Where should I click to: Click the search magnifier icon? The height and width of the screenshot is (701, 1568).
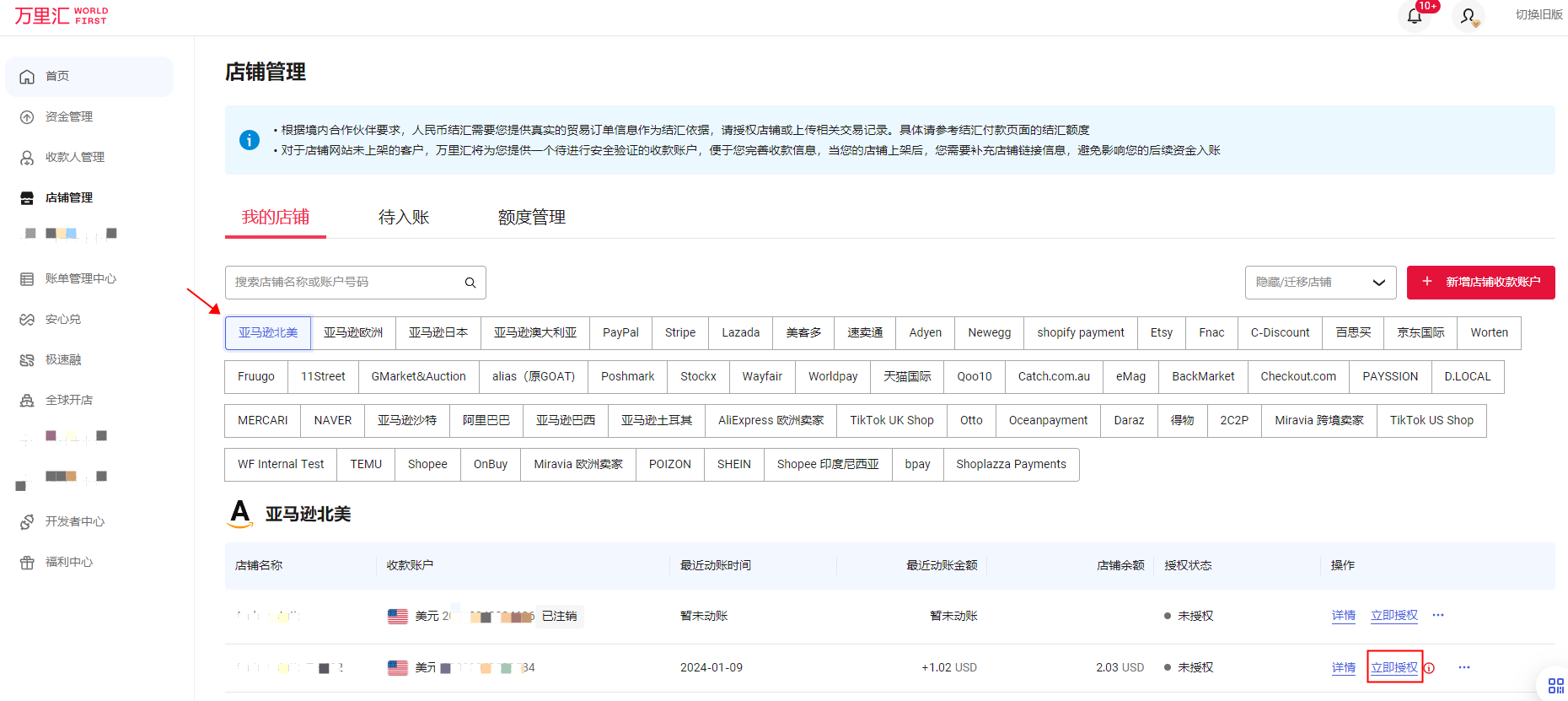470,283
